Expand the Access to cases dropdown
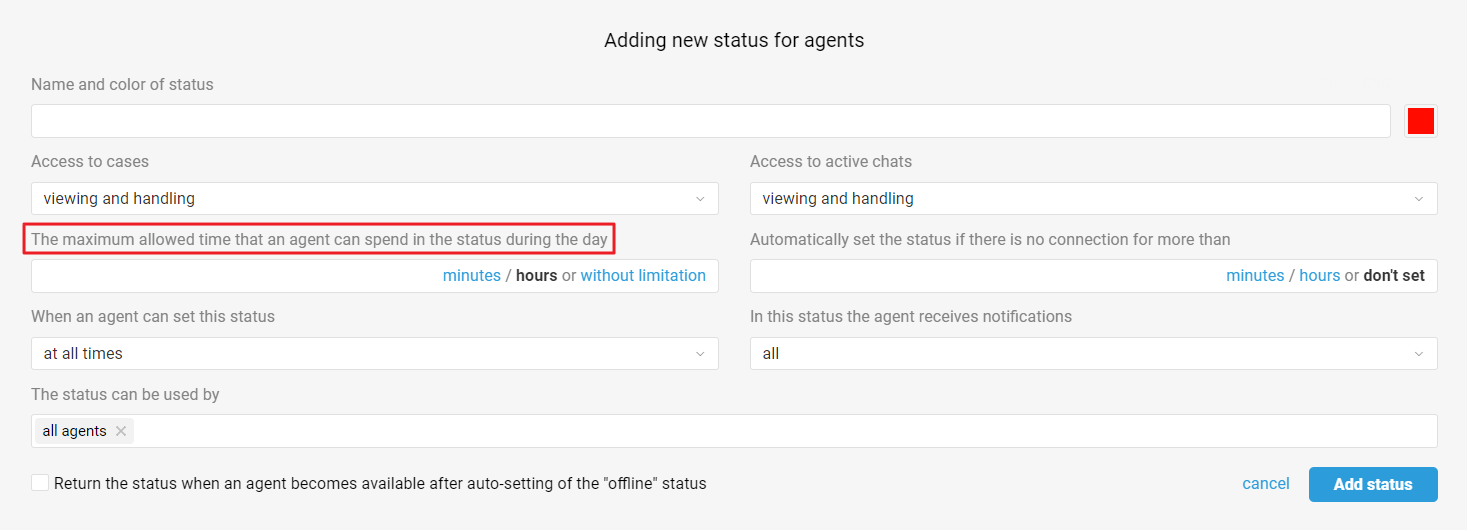Screen dimensions: 1467x530 point(374,198)
